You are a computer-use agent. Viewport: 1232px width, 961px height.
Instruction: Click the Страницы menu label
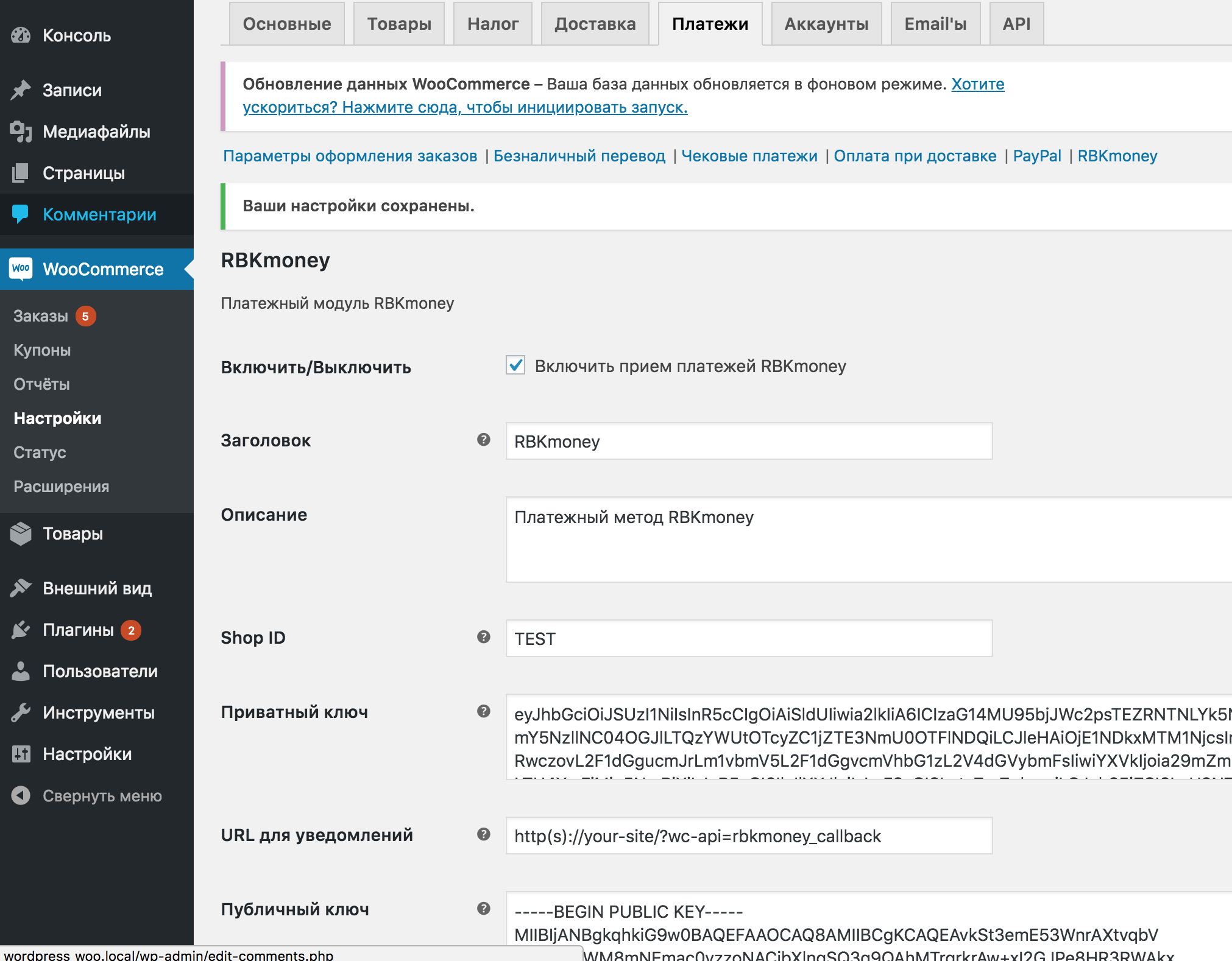(83, 174)
